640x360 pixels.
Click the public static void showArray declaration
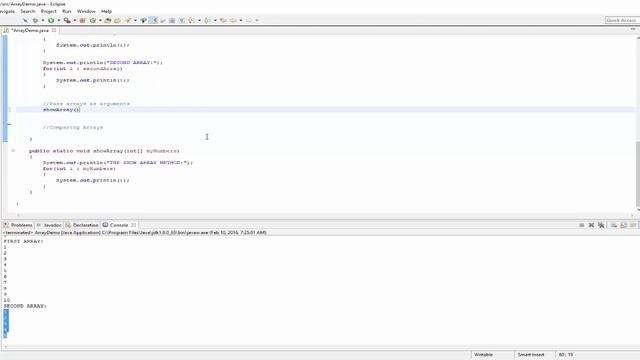[104, 151]
